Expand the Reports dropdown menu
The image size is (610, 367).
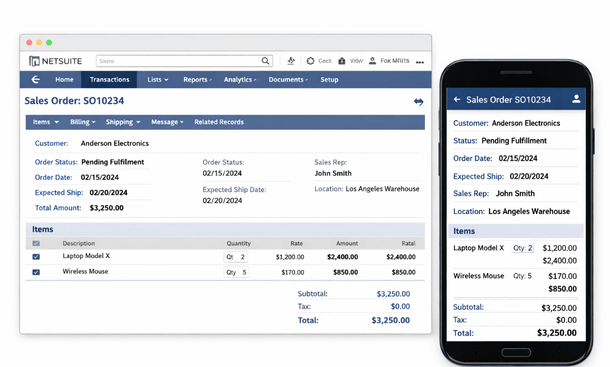pos(197,79)
